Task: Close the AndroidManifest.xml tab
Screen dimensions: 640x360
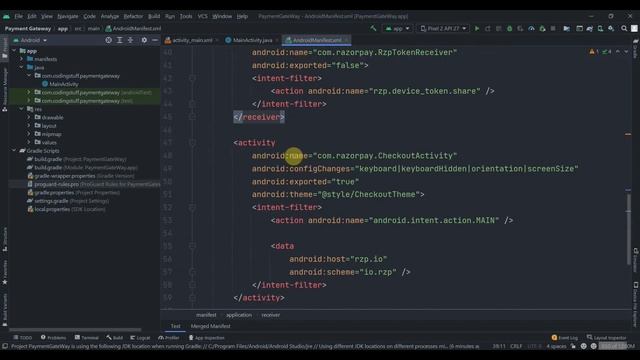Action: [x=346, y=40]
